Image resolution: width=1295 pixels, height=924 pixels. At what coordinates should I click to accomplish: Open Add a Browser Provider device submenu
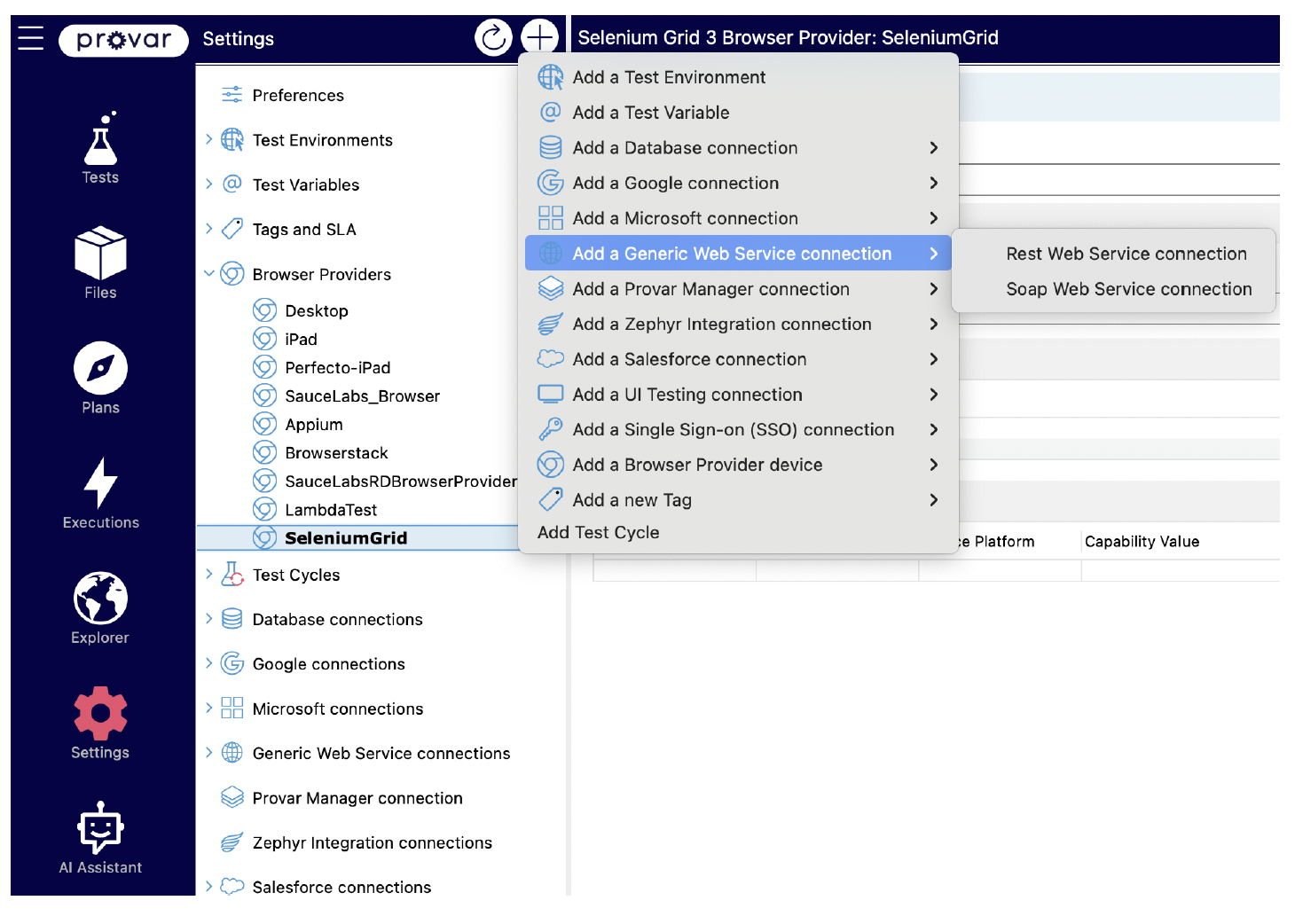[x=738, y=465]
